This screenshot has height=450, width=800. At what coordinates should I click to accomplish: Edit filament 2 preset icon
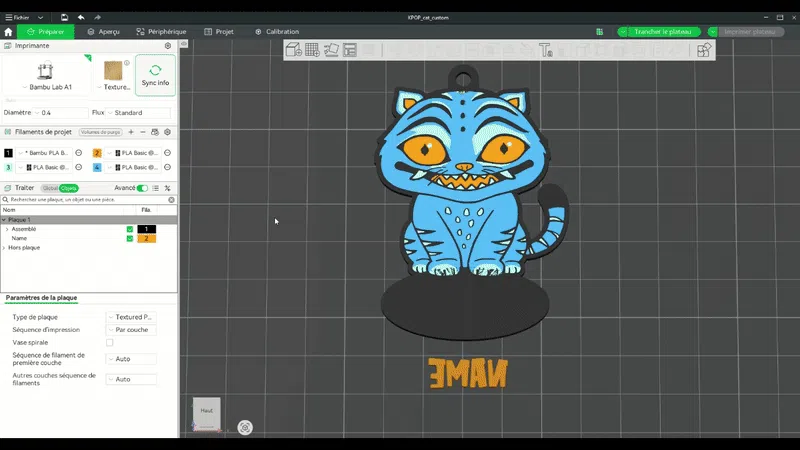coord(167,153)
